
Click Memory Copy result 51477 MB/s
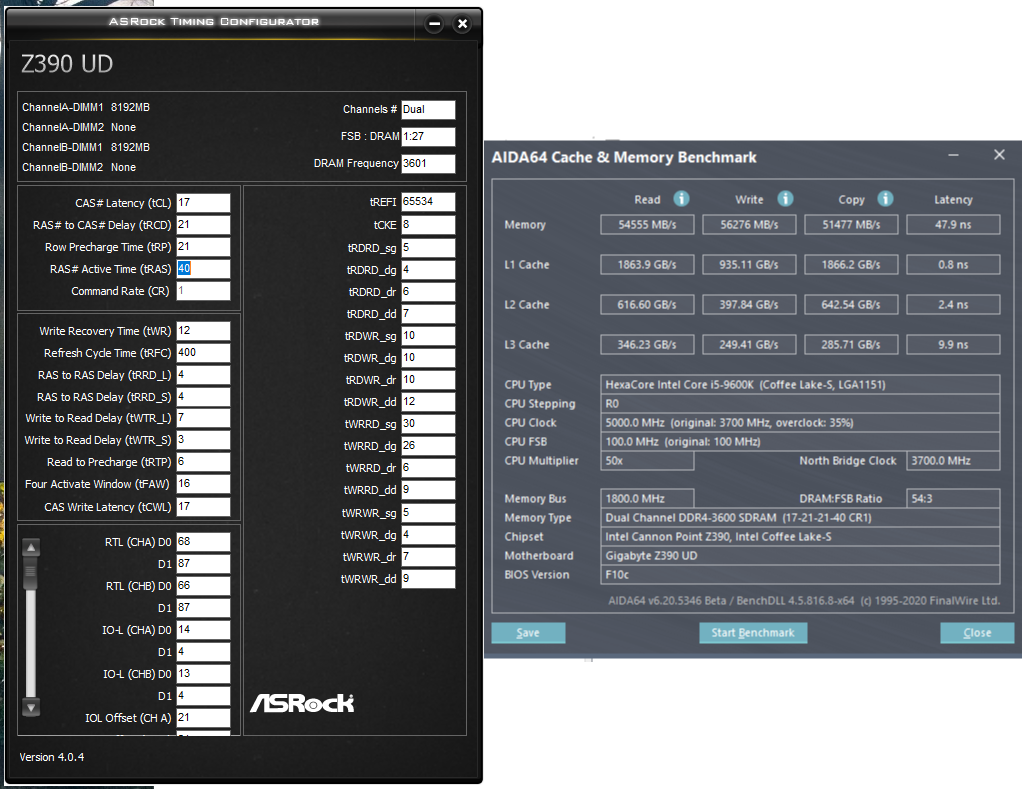pyautogui.click(x=851, y=225)
